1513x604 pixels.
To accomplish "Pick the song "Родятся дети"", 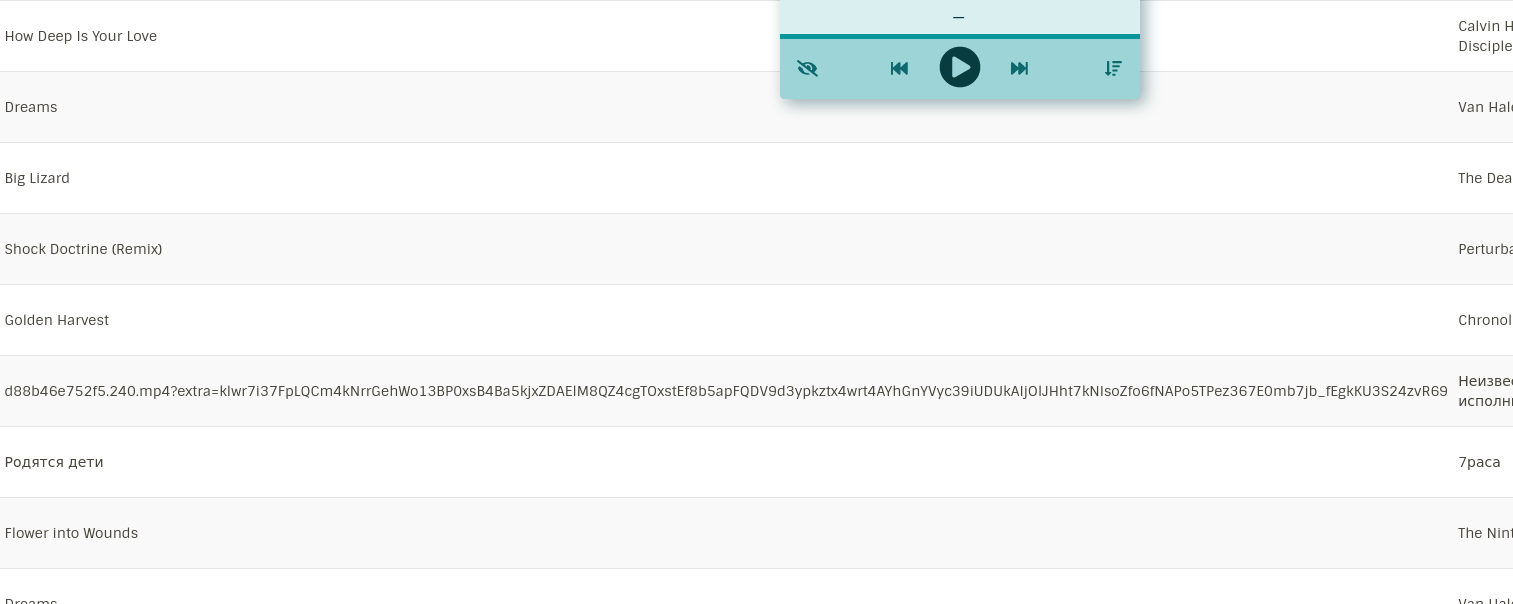I will click(x=54, y=462).
